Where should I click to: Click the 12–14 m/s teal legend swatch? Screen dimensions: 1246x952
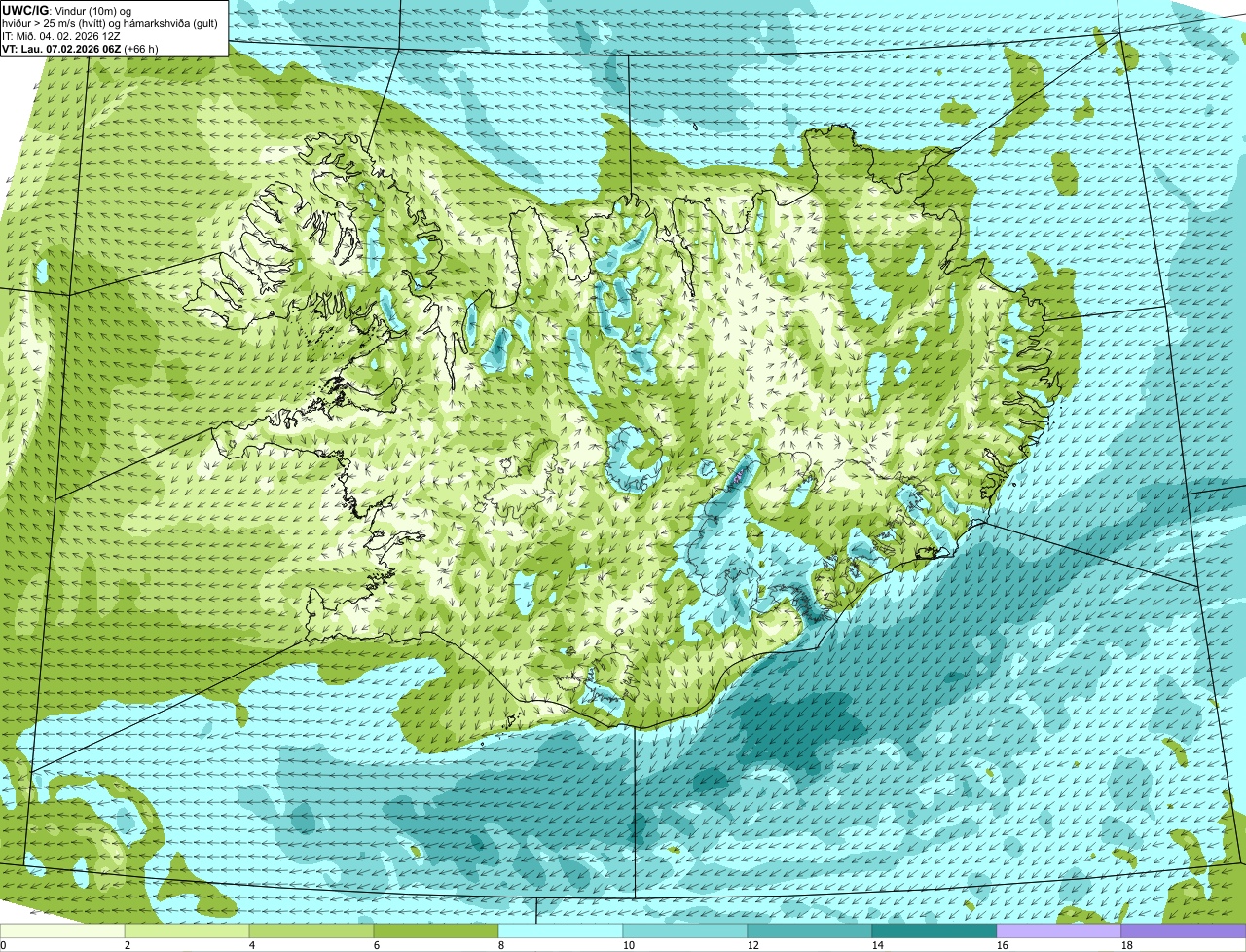click(810, 932)
